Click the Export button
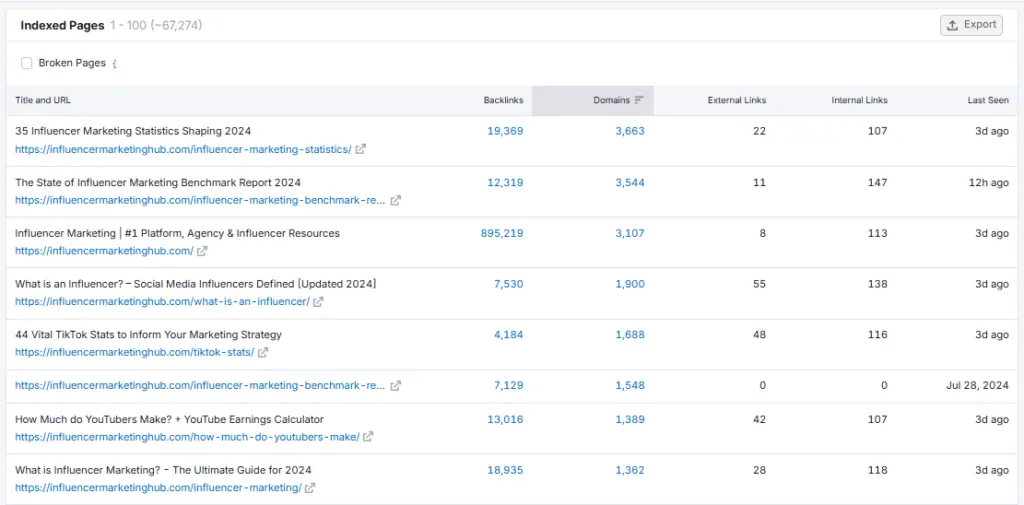Image resolution: width=1024 pixels, height=505 pixels. tap(971, 25)
